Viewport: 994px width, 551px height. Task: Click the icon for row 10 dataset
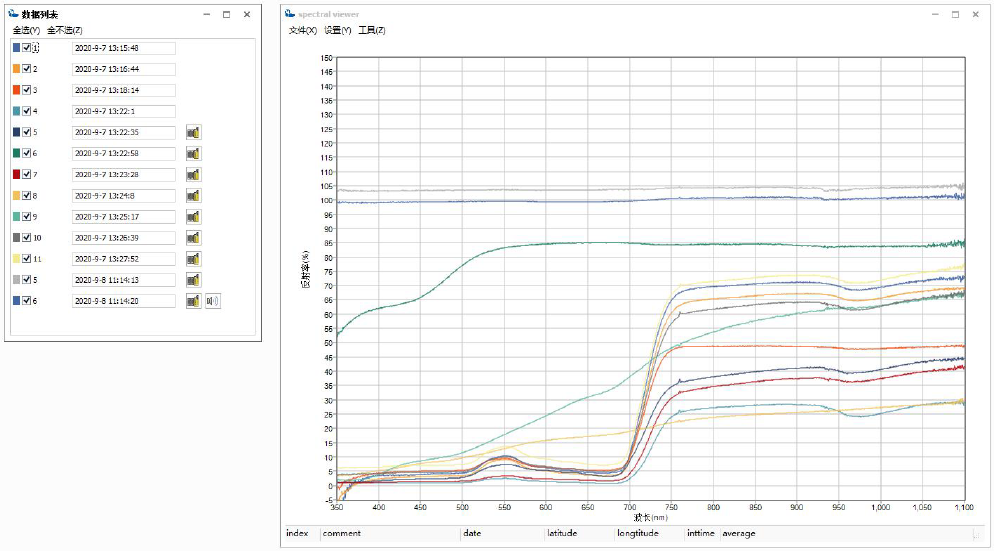[x=193, y=238]
